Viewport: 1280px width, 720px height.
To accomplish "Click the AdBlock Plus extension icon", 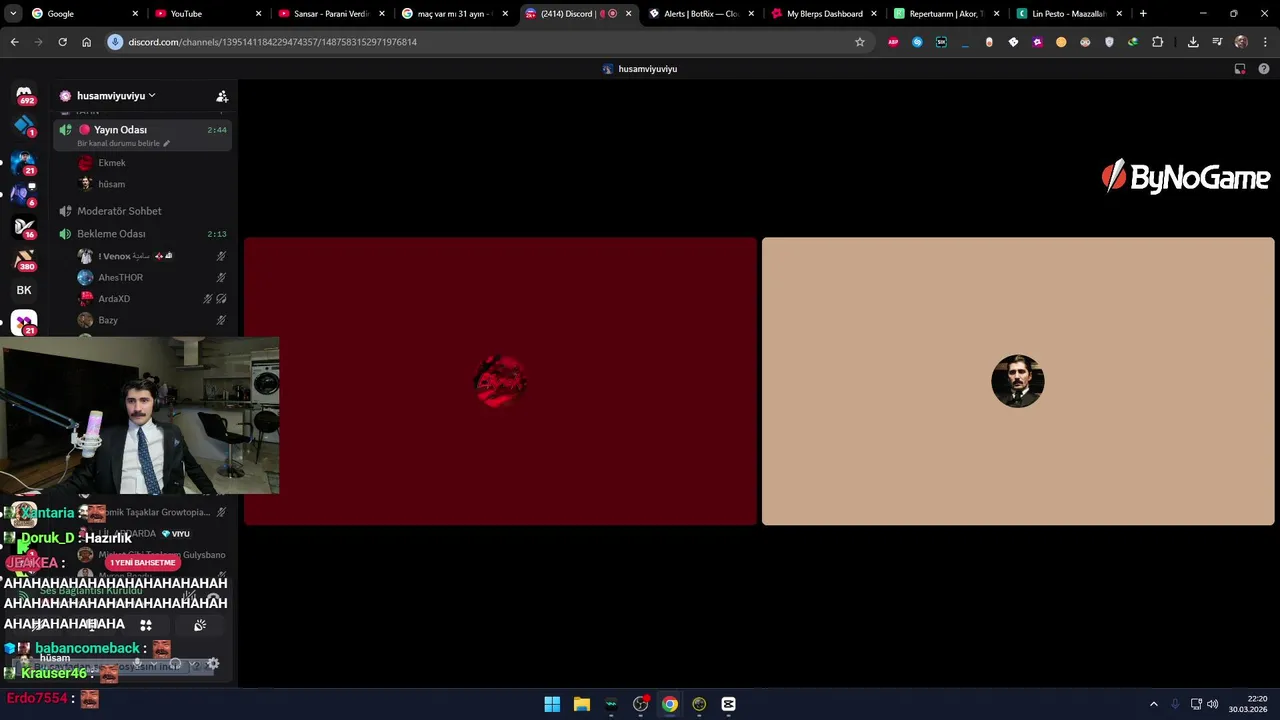I will pyautogui.click(x=893, y=42).
